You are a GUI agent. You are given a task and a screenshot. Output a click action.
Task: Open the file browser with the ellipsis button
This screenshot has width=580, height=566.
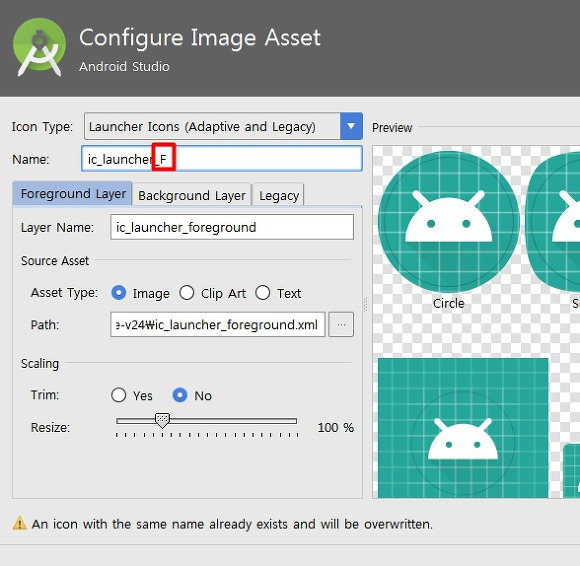341,324
